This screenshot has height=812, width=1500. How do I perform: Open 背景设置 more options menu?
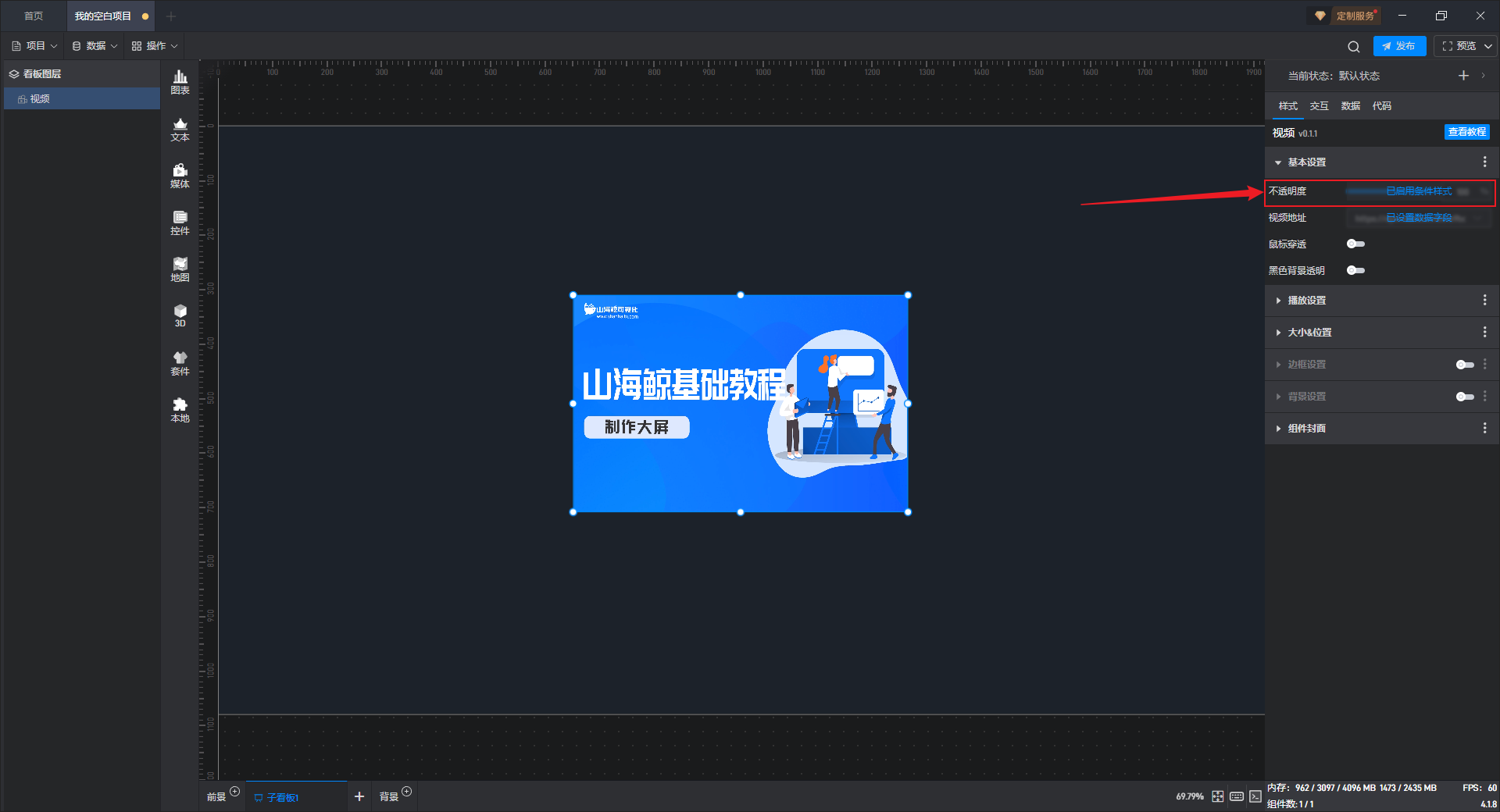[x=1484, y=396]
